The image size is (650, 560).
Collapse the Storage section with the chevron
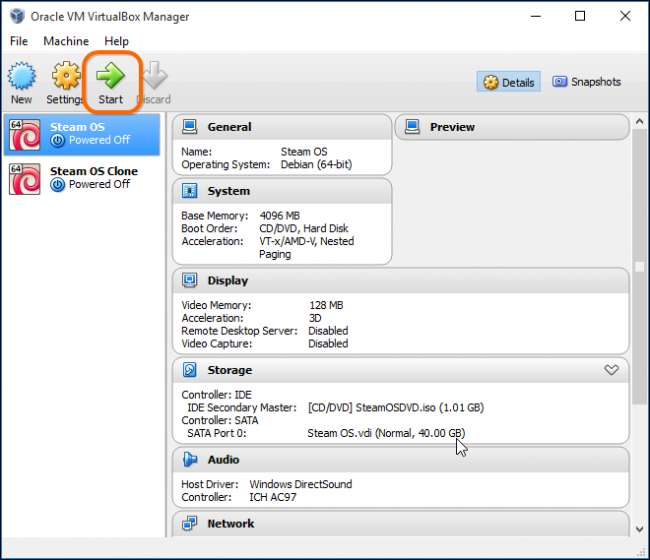[611, 369]
